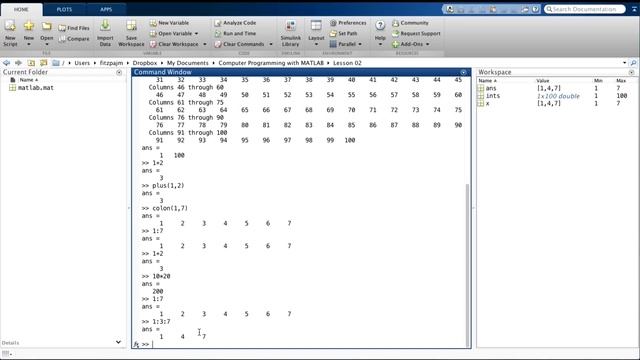This screenshot has width=640, height=360.
Task: Select the ints variable in Workspace
Action: 493,96
